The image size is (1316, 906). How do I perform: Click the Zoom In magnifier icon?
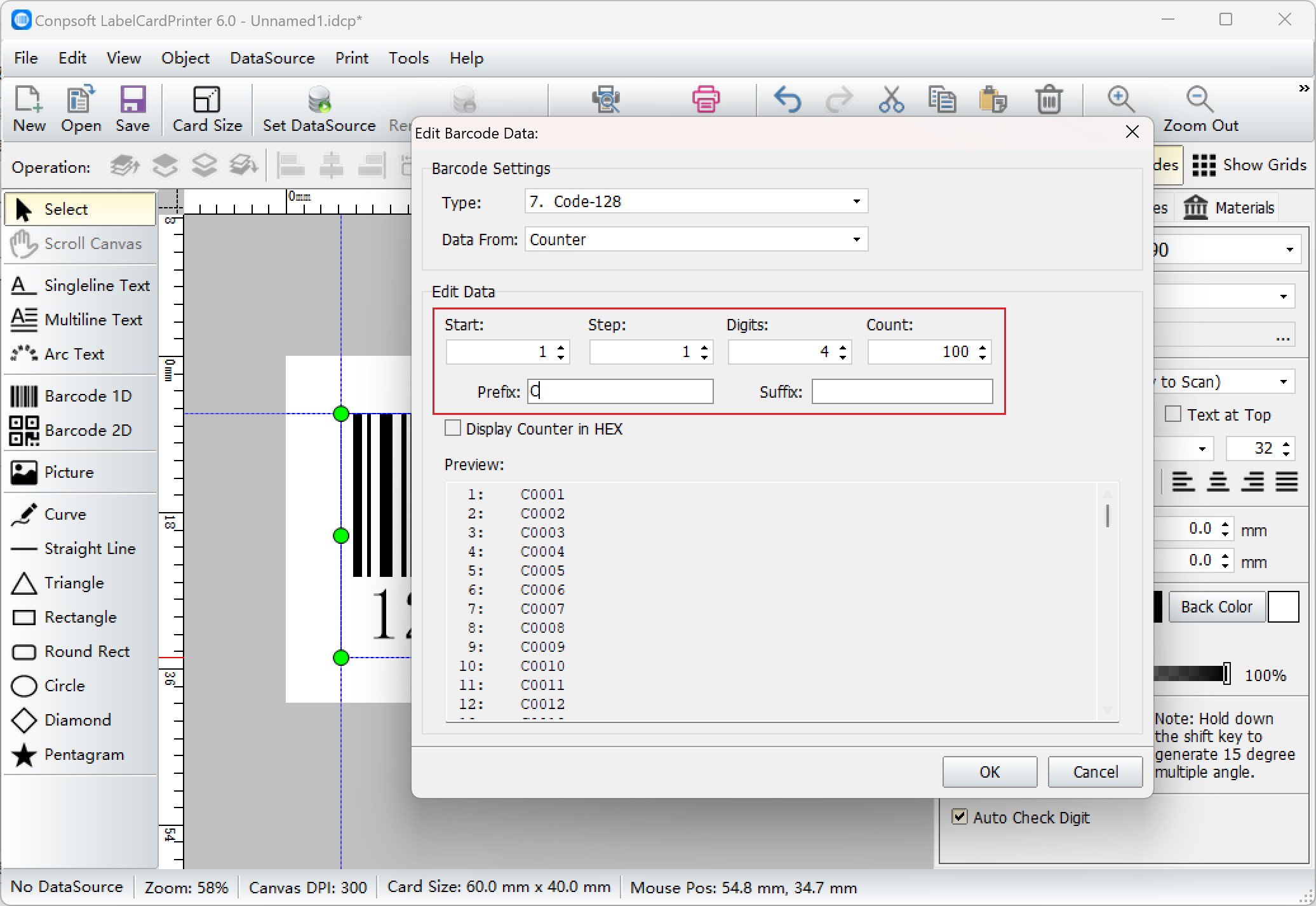pyautogui.click(x=1121, y=100)
